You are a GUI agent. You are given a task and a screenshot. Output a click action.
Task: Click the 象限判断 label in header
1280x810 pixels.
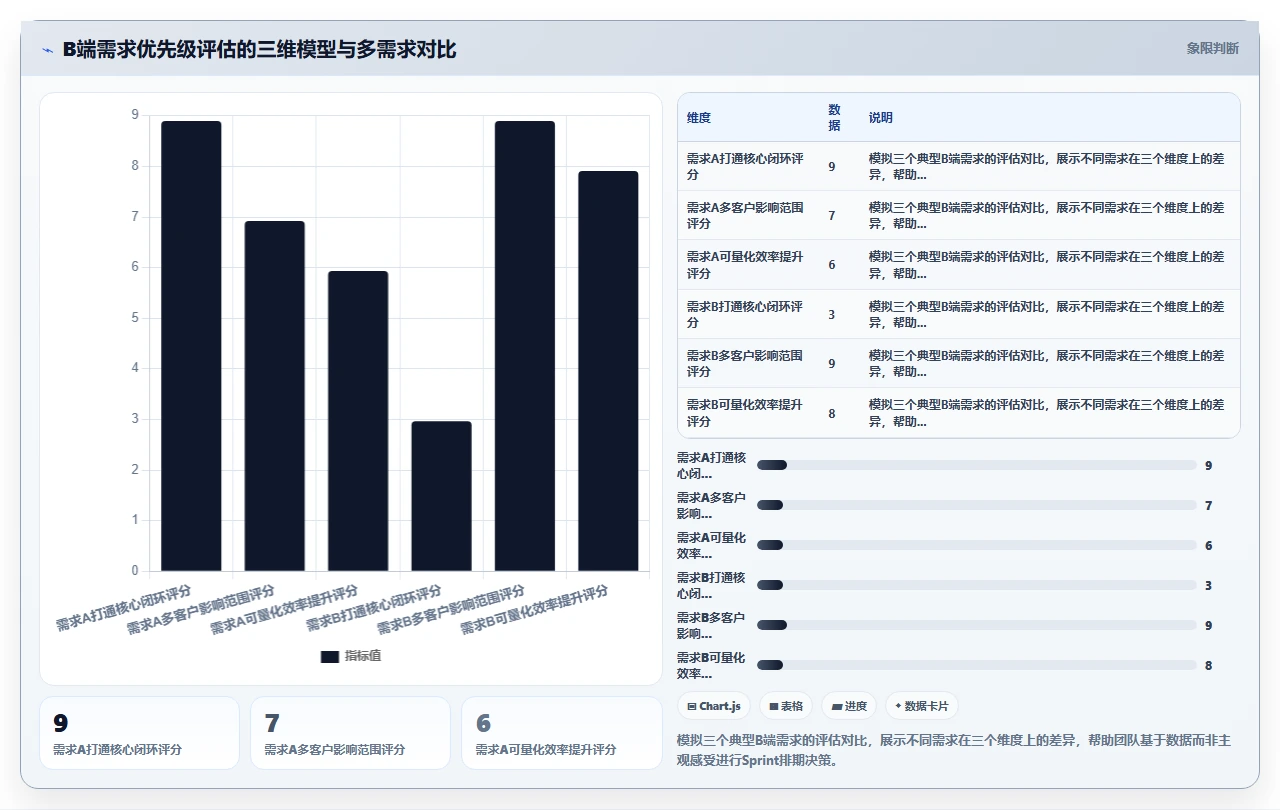pyautogui.click(x=1212, y=48)
